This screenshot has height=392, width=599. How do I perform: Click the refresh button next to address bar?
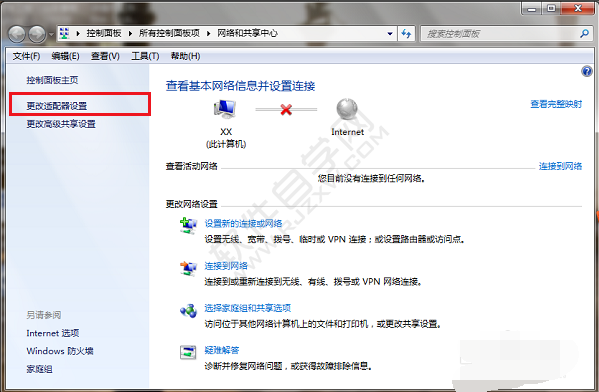406,34
